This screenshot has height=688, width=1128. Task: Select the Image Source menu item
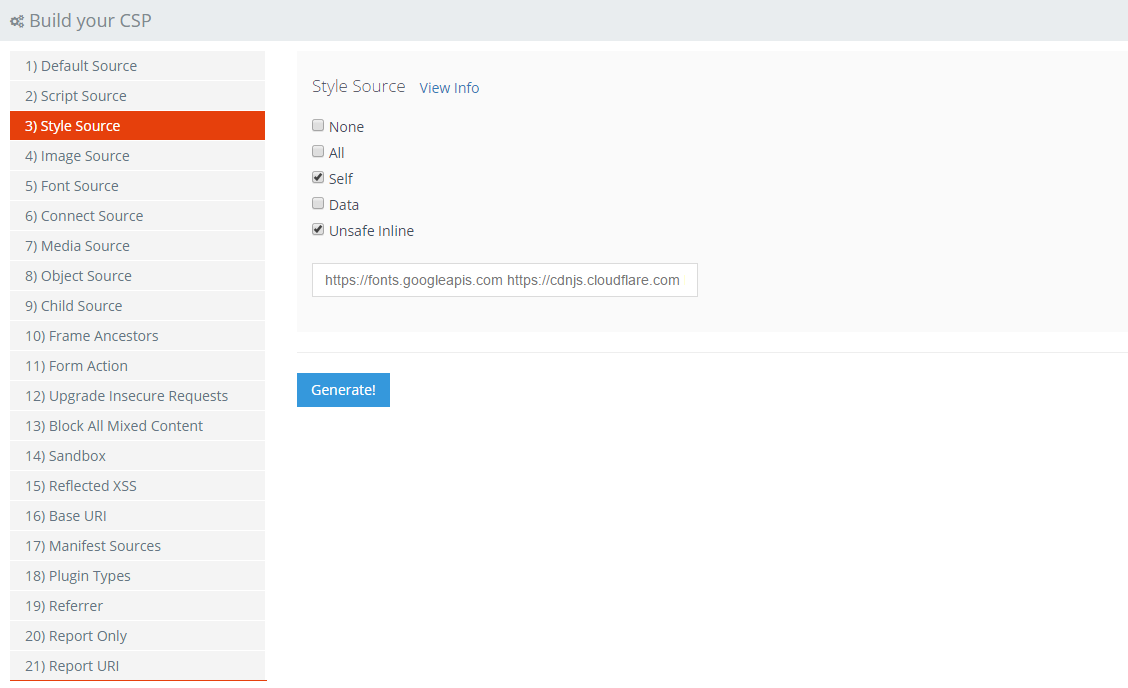tap(137, 156)
